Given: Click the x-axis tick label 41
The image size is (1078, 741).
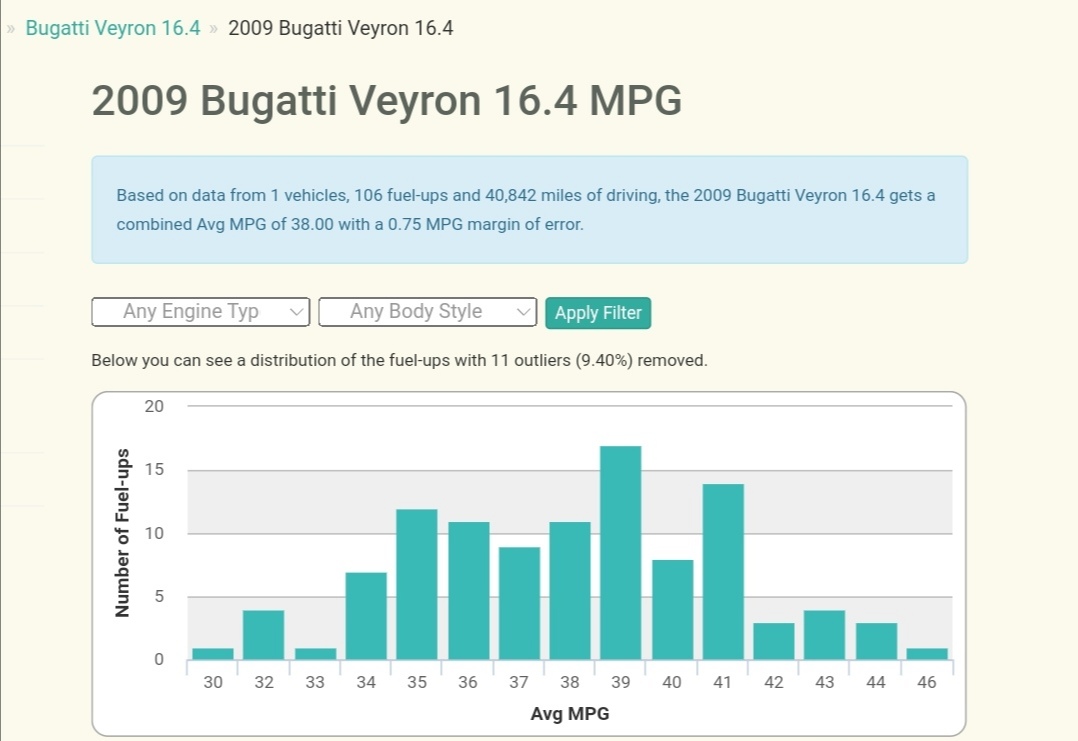Looking at the screenshot, I should point(723,682).
